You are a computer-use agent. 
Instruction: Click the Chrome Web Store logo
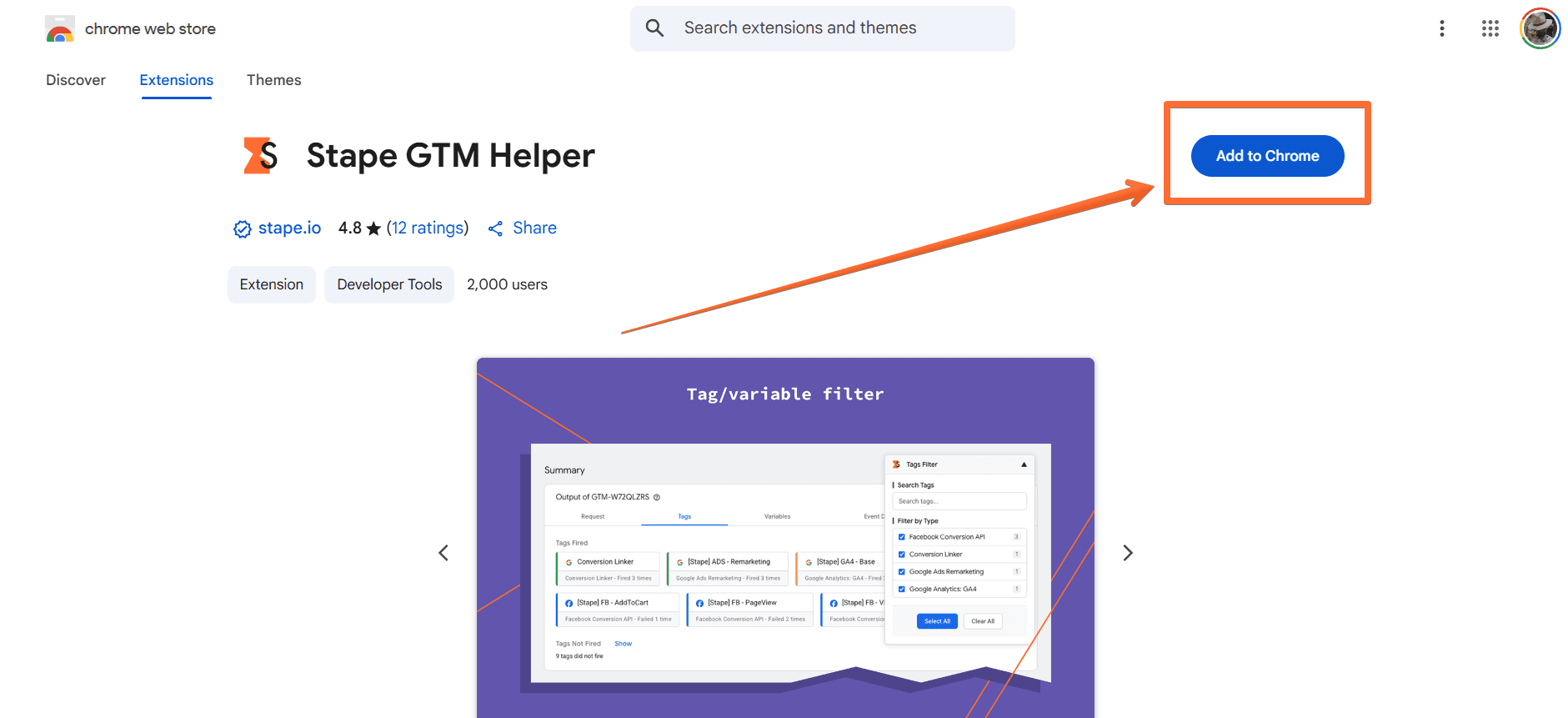60,29
